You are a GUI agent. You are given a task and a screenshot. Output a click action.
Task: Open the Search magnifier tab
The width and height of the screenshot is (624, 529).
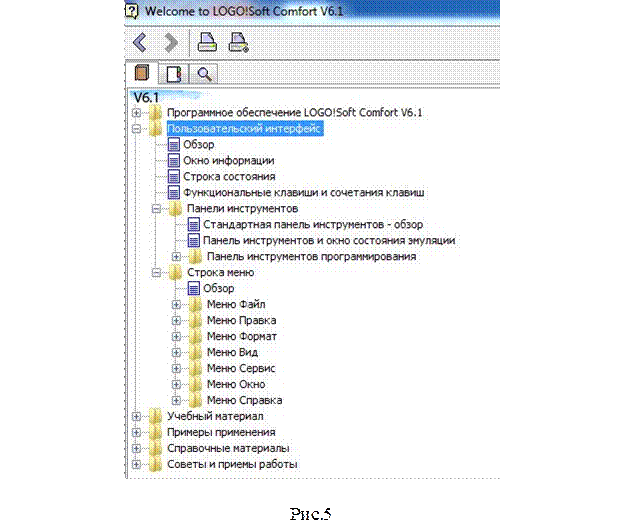204,74
